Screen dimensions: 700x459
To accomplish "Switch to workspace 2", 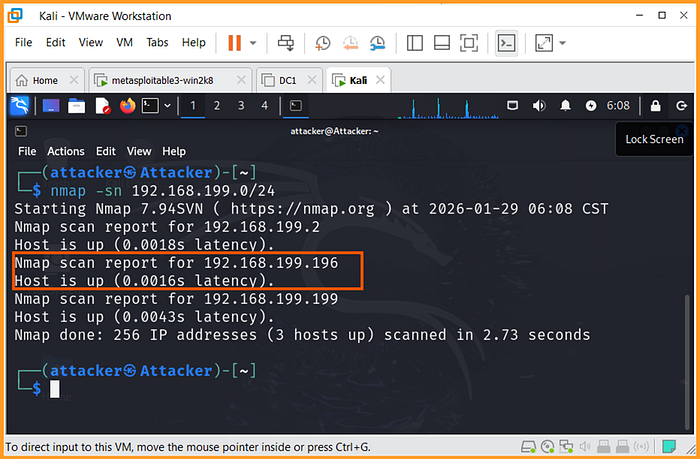I will (217, 106).
